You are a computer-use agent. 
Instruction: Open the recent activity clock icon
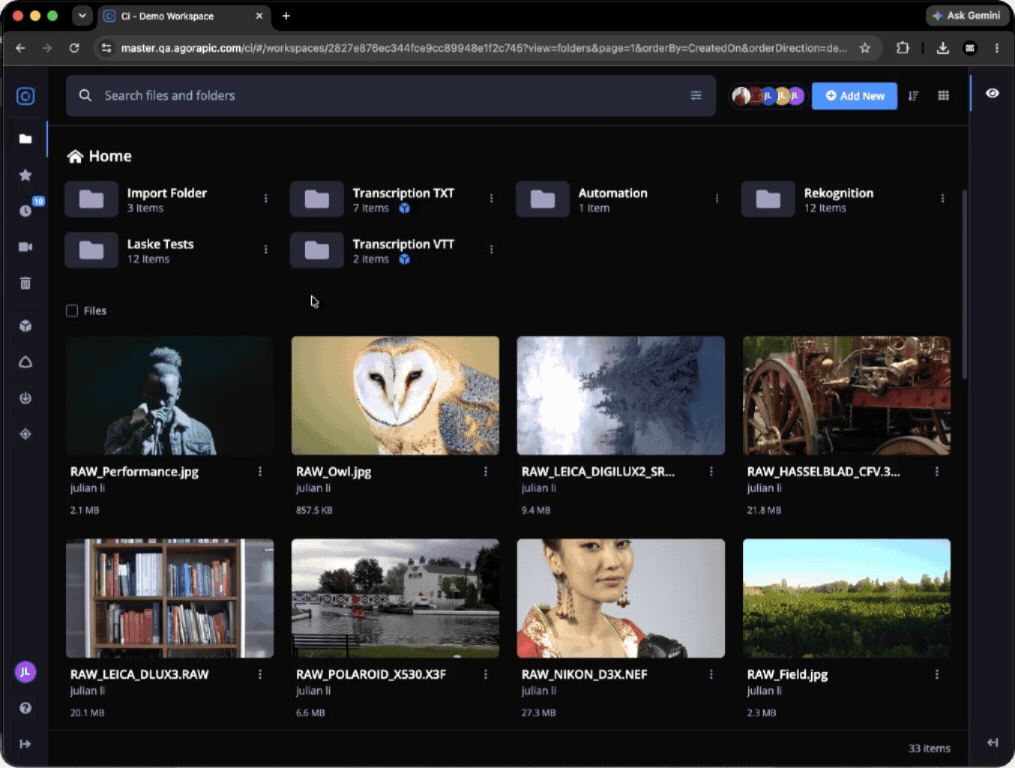[x=25, y=210]
